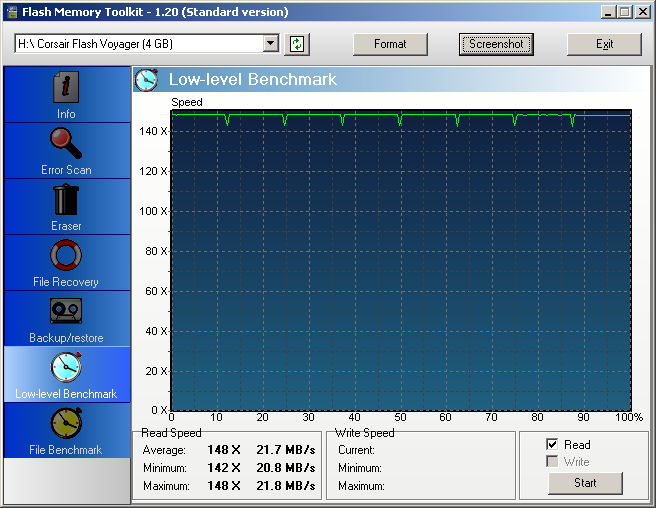
Task: Close the Flash Memory Toolkit window
Action: click(643, 12)
